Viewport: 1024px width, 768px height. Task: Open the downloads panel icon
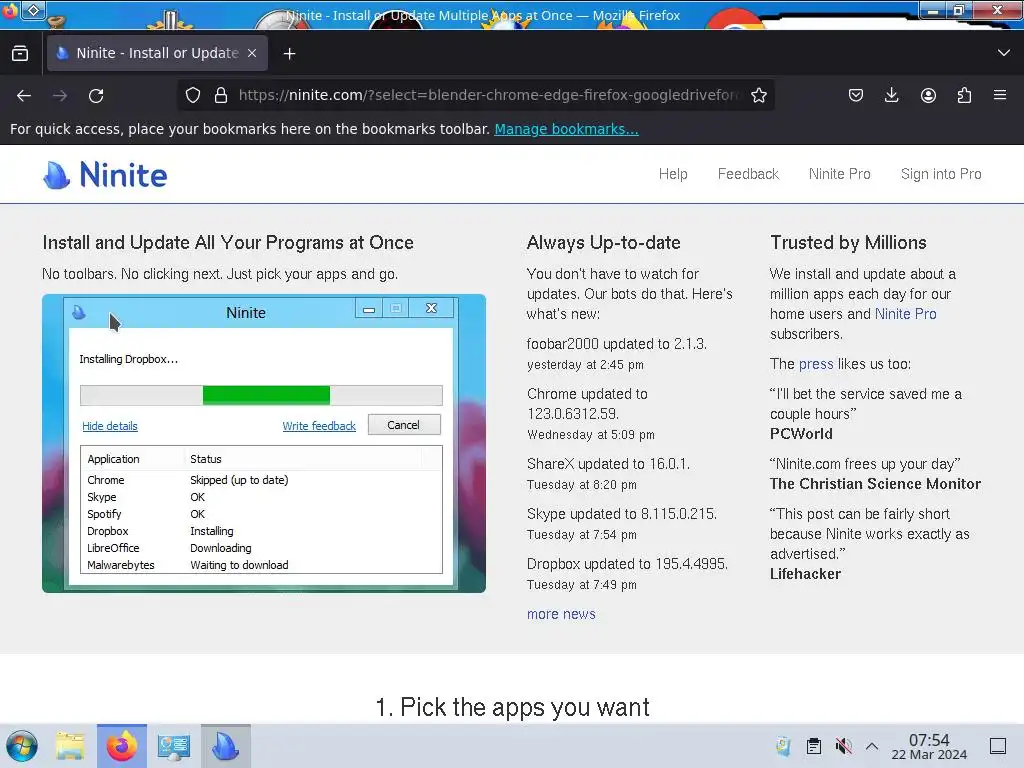(x=891, y=95)
